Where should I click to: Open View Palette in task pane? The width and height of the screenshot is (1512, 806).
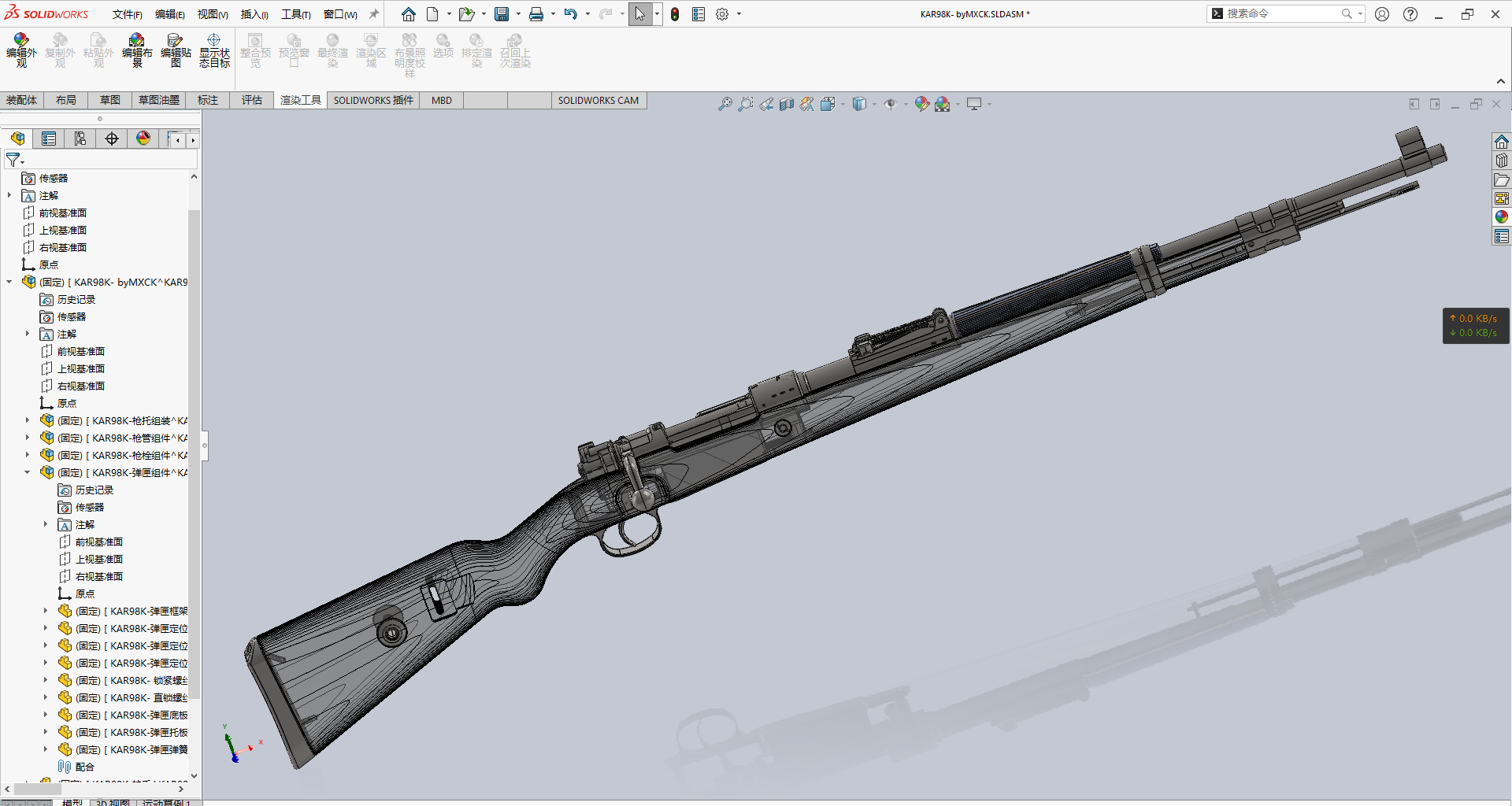coord(1502,198)
